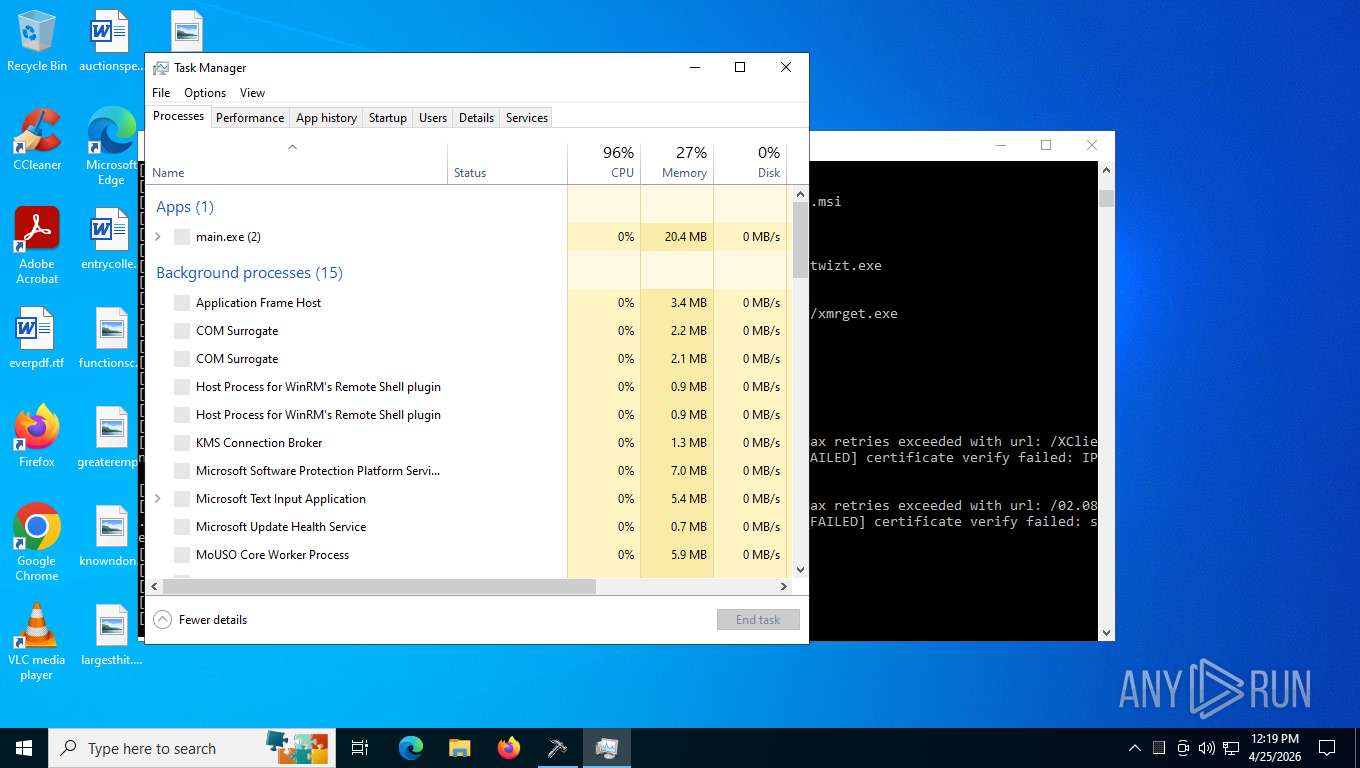
Task: Sort processes by the Name column
Action: (x=297, y=164)
